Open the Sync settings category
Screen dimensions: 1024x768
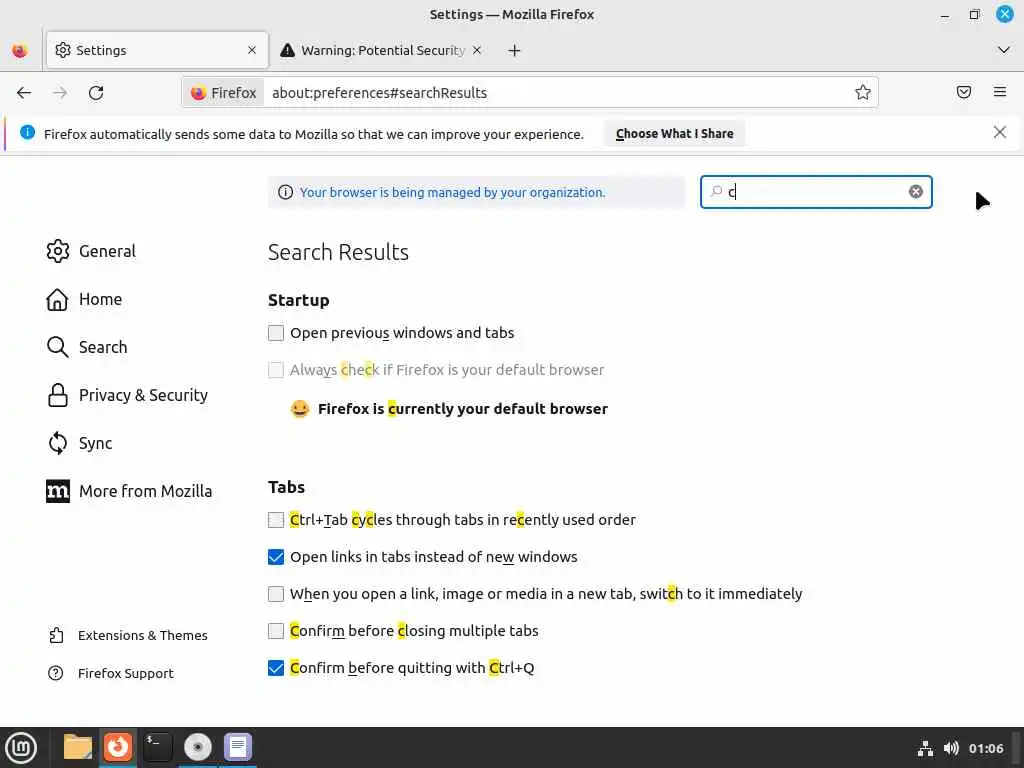[79, 443]
